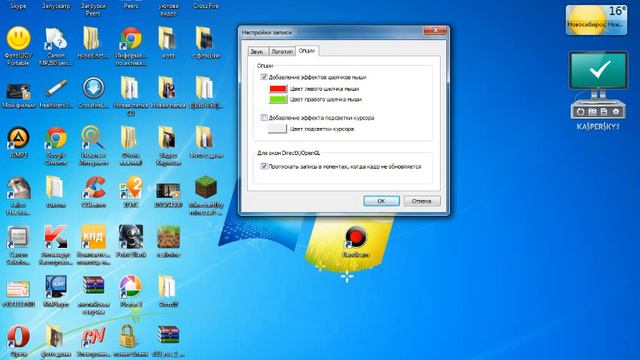Toggle mouse click effects checkbox

click(264, 77)
